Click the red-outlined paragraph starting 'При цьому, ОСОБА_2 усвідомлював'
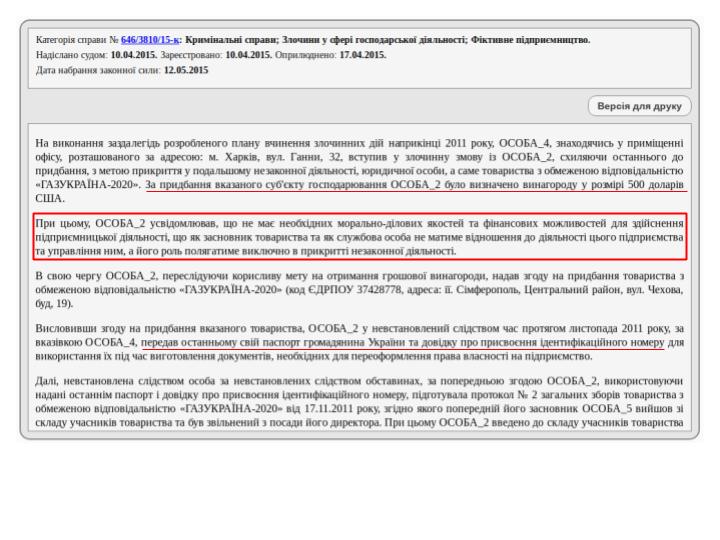The image size is (720, 540). point(359,236)
